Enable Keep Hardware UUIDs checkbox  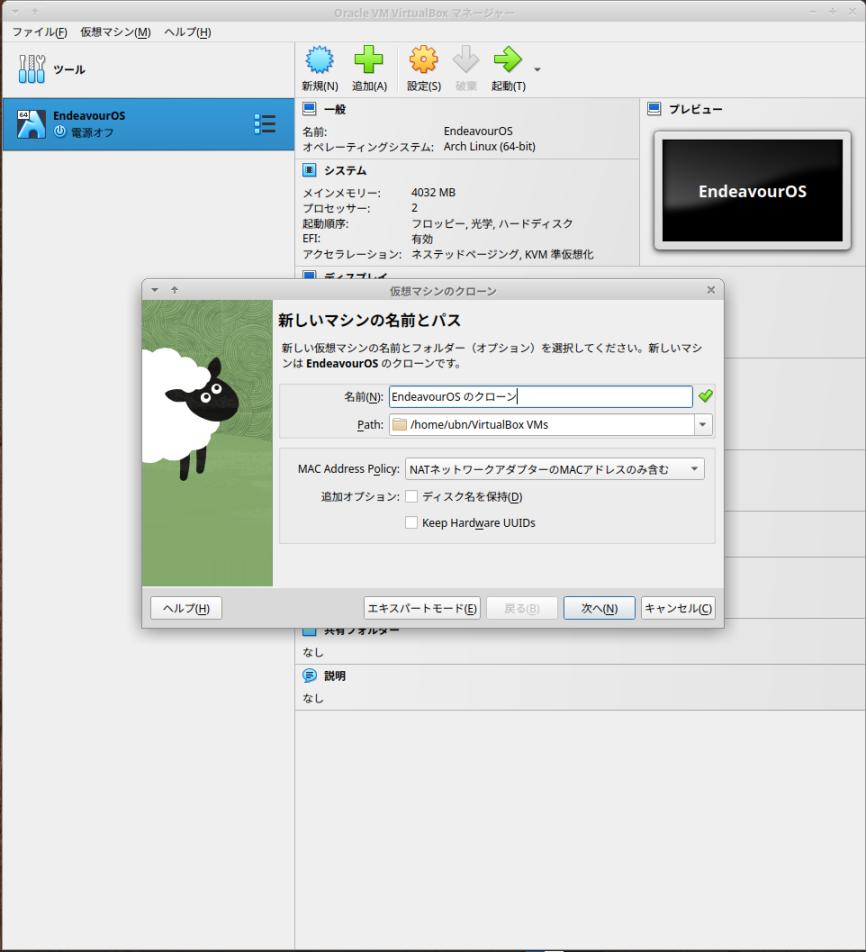pos(411,523)
